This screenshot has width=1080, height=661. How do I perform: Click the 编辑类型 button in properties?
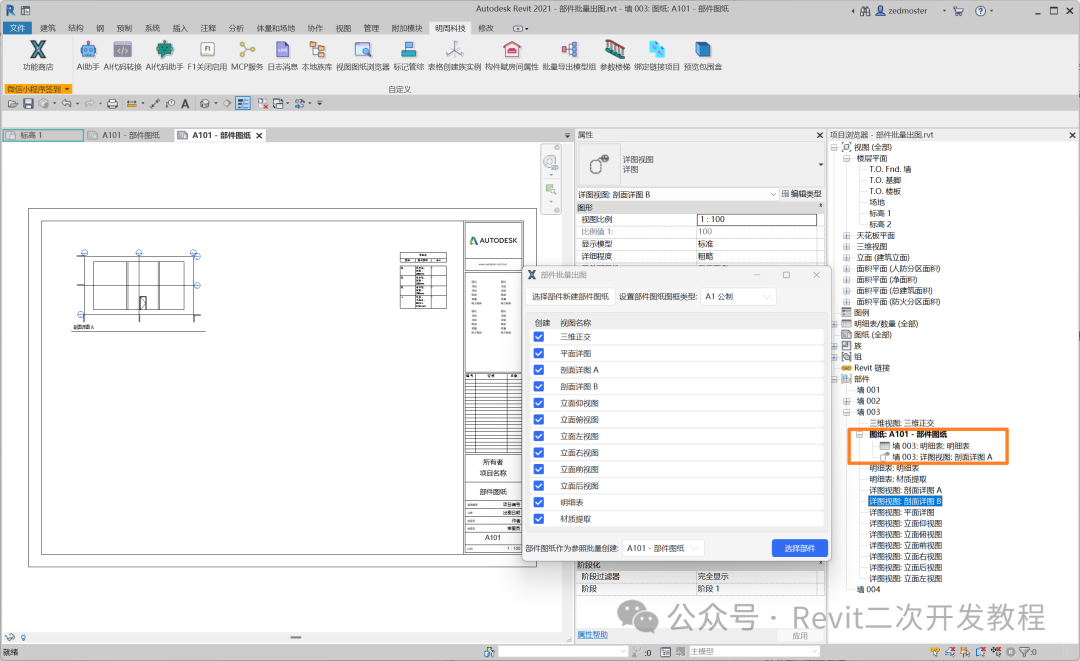coord(801,194)
